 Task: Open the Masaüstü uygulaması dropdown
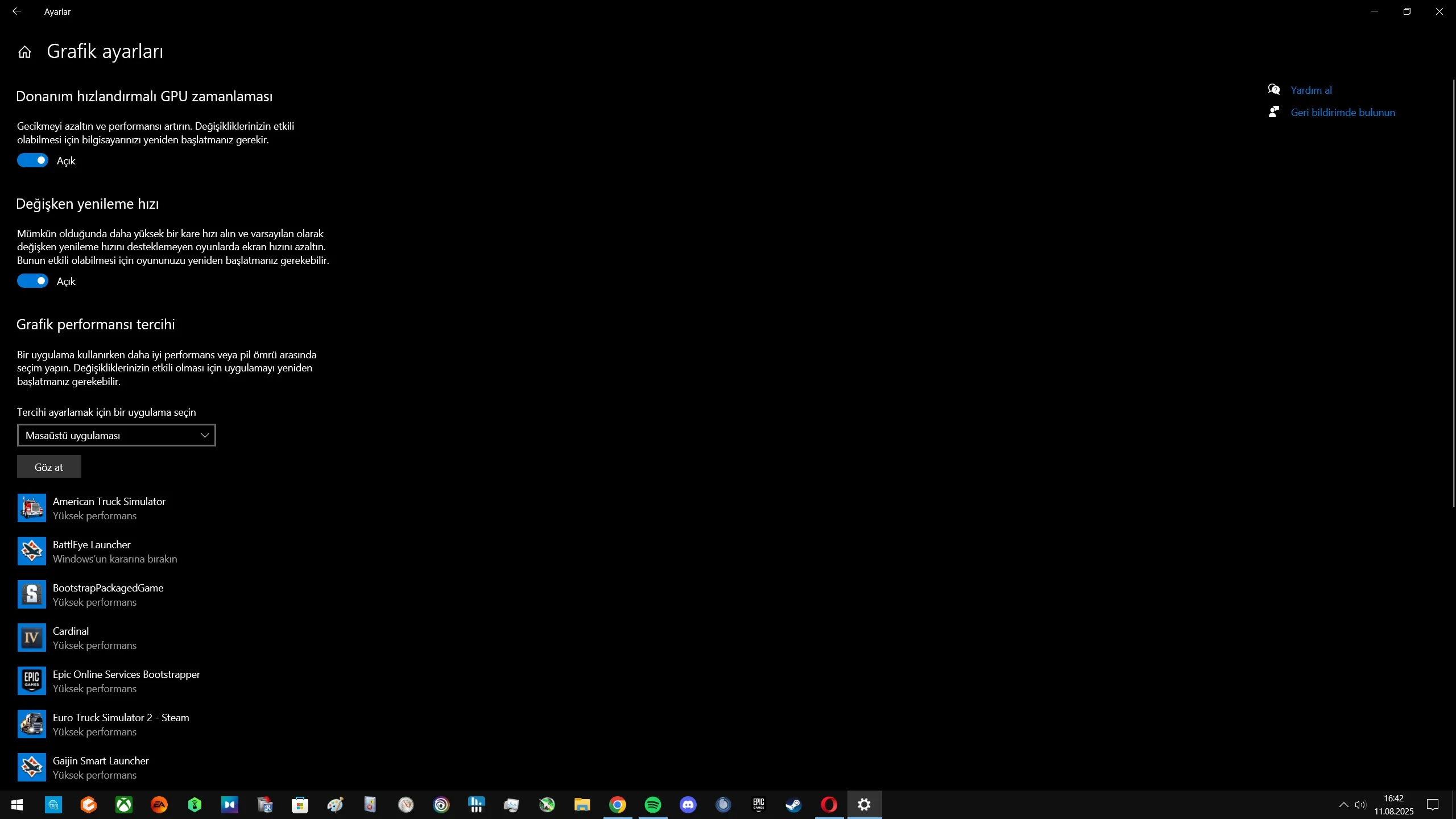point(117,435)
